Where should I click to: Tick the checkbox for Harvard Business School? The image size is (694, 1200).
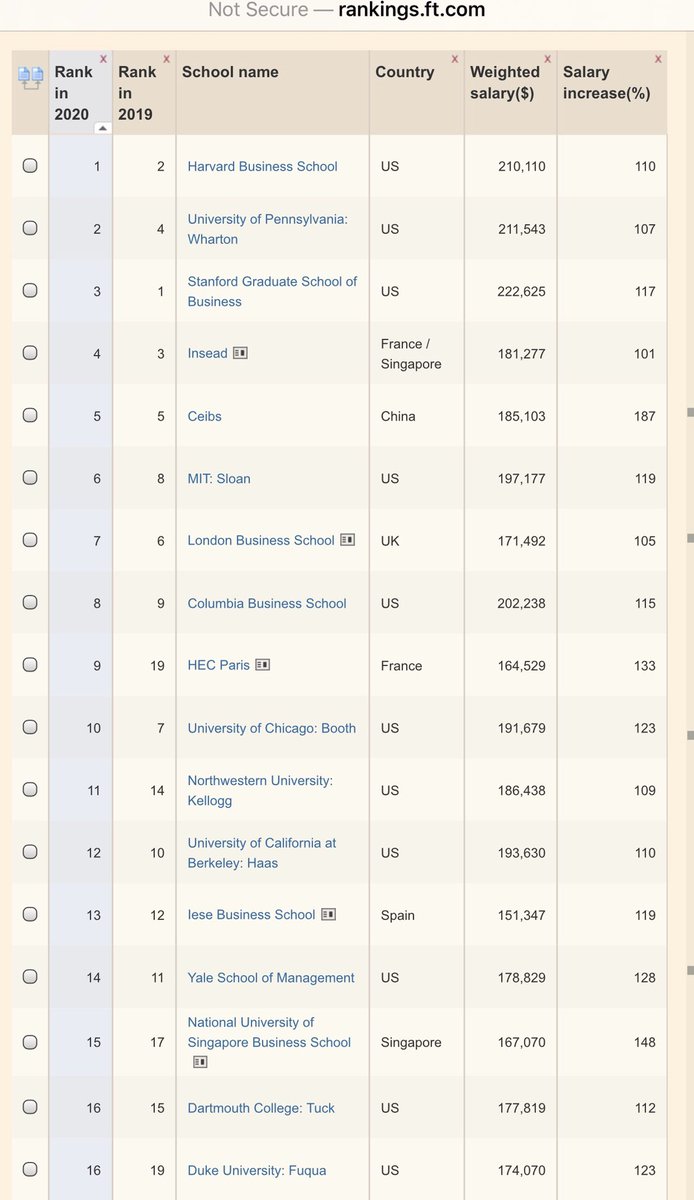click(x=30, y=166)
